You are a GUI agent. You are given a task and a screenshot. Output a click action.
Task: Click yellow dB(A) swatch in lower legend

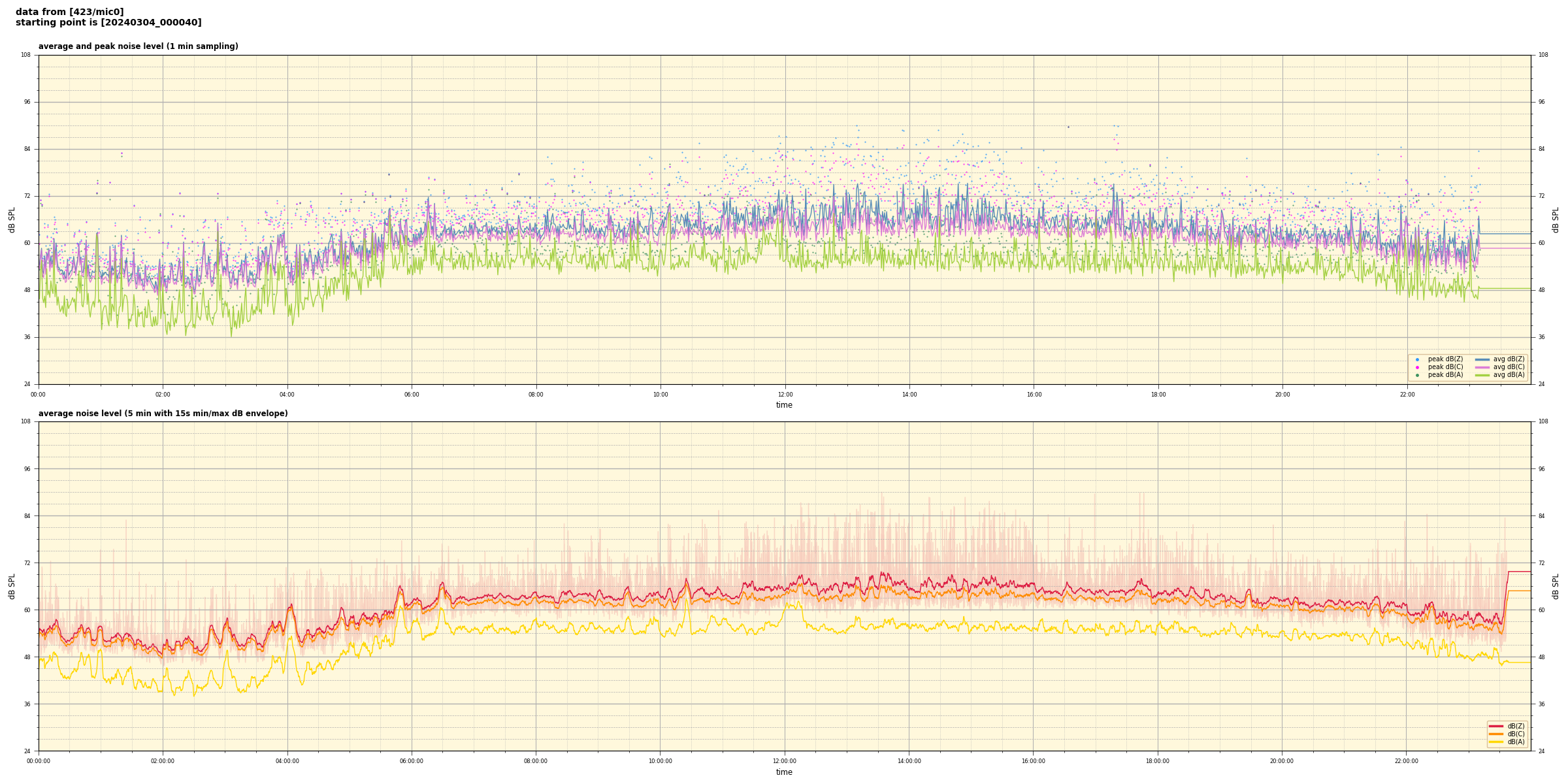[x=1495, y=742]
